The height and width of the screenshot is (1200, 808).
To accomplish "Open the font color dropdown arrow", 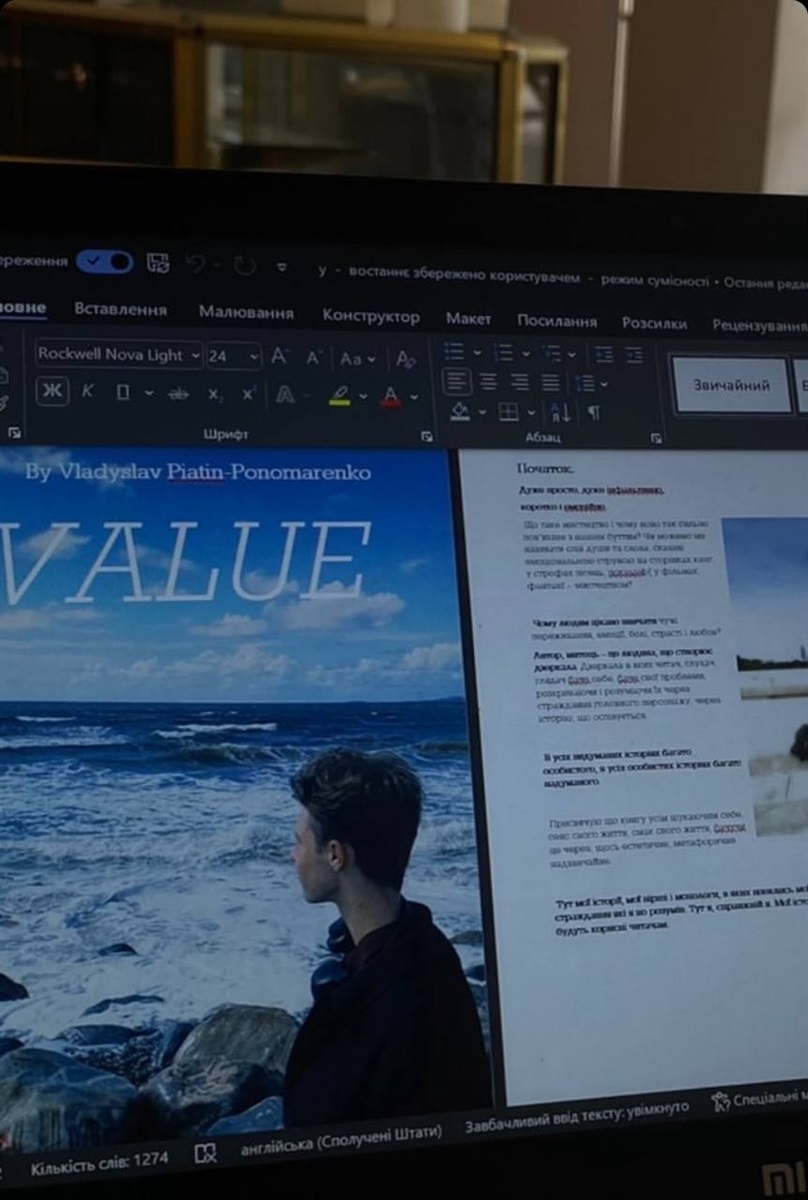I will click(414, 399).
